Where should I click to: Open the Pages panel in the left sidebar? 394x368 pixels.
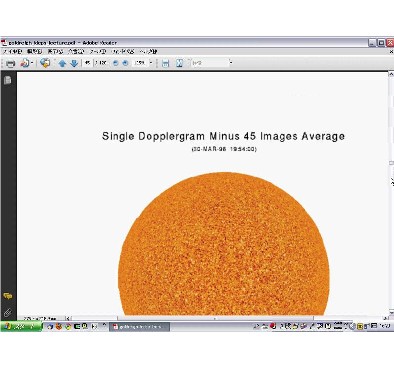8,80
